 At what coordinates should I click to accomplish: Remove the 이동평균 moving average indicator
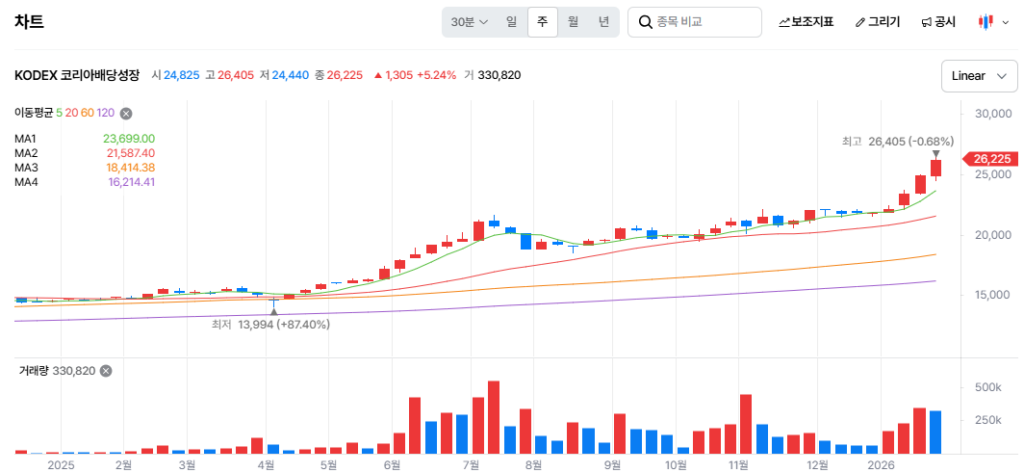[x=126, y=114]
